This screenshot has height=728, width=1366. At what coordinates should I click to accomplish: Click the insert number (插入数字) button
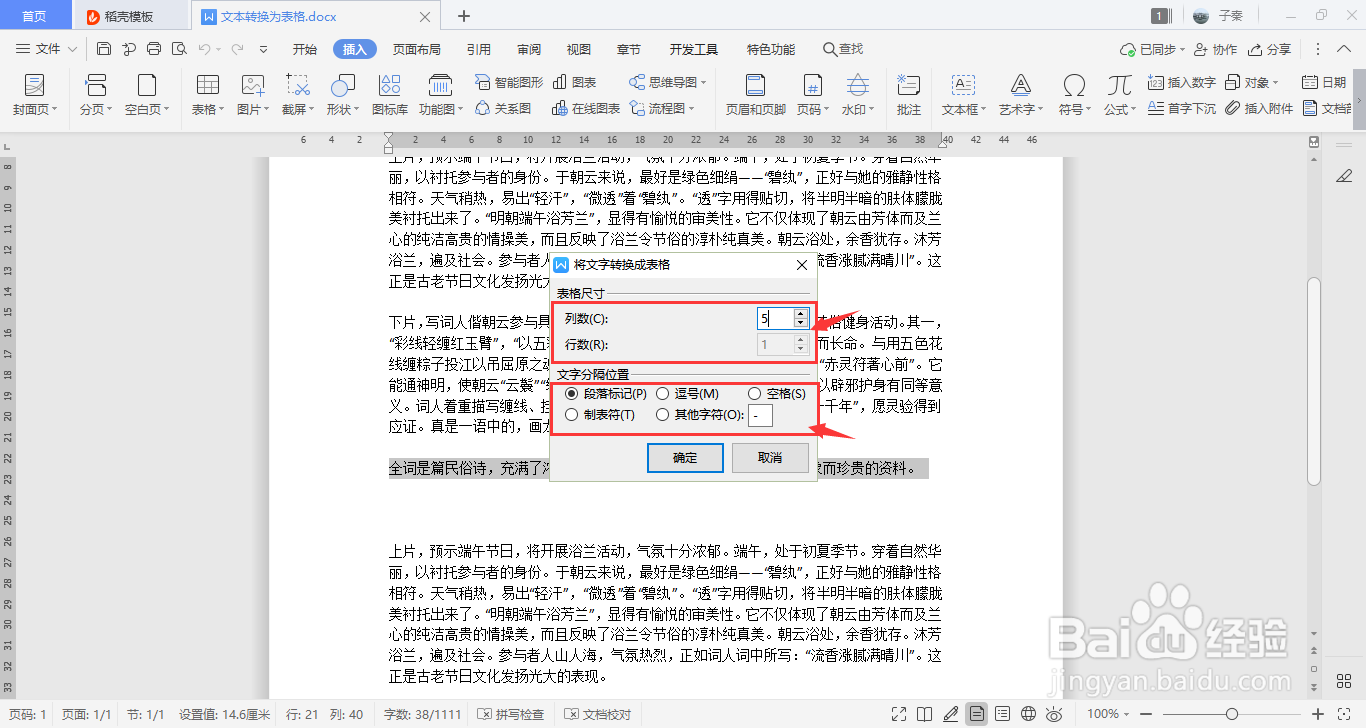coord(1182,82)
